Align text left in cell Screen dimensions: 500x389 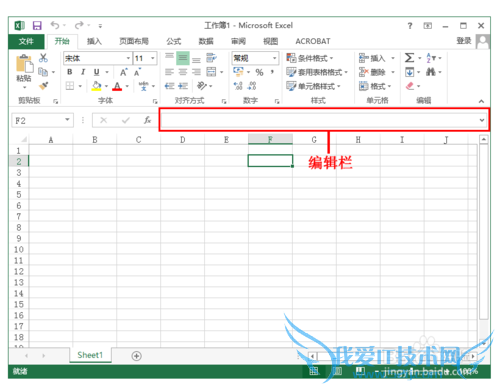(x=169, y=72)
